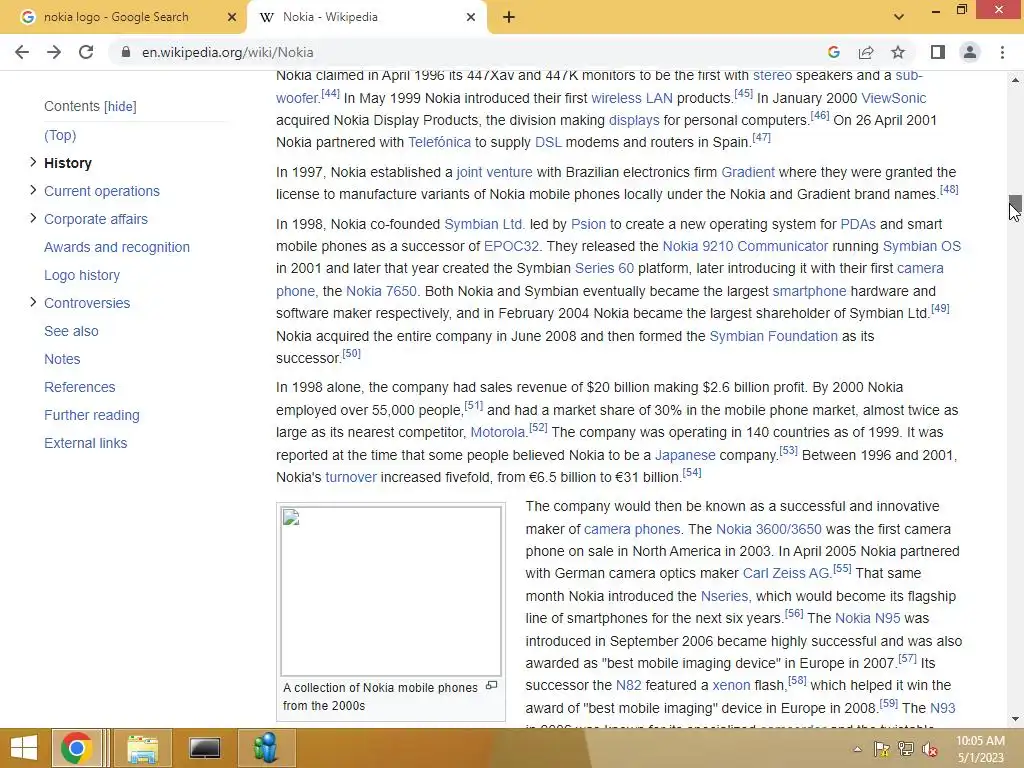Screen dimensions: 1024x768
Task: Click the scrollbar up arrow
Action: tap(1015, 80)
